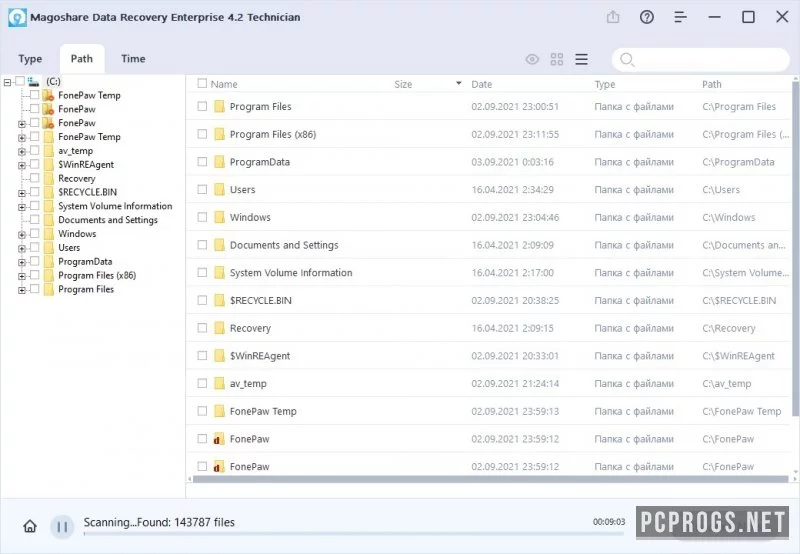Expand $RECYCLE.BIN node in tree
The width and height of the screenshot is (800, 554).
(x=21, y=193)
